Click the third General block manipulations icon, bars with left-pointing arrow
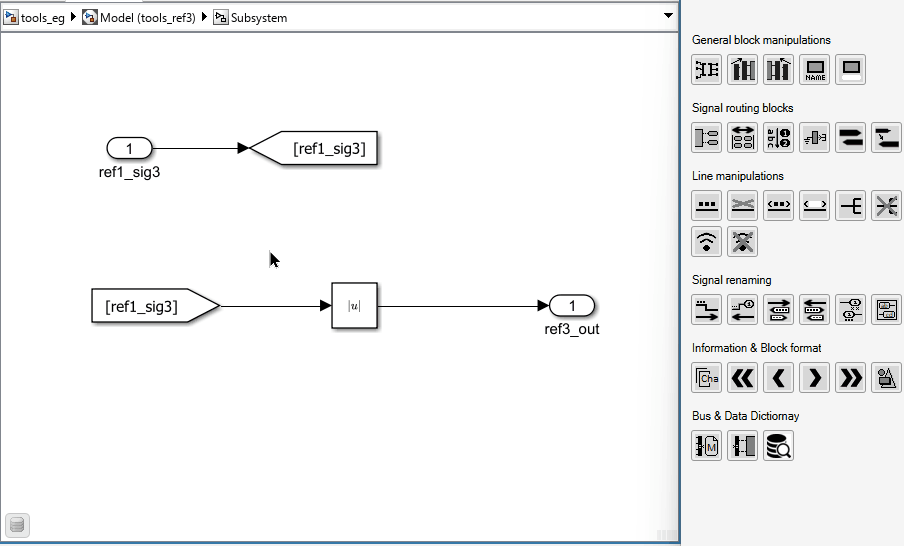This screenshot has height=546, width=904. 778,70
